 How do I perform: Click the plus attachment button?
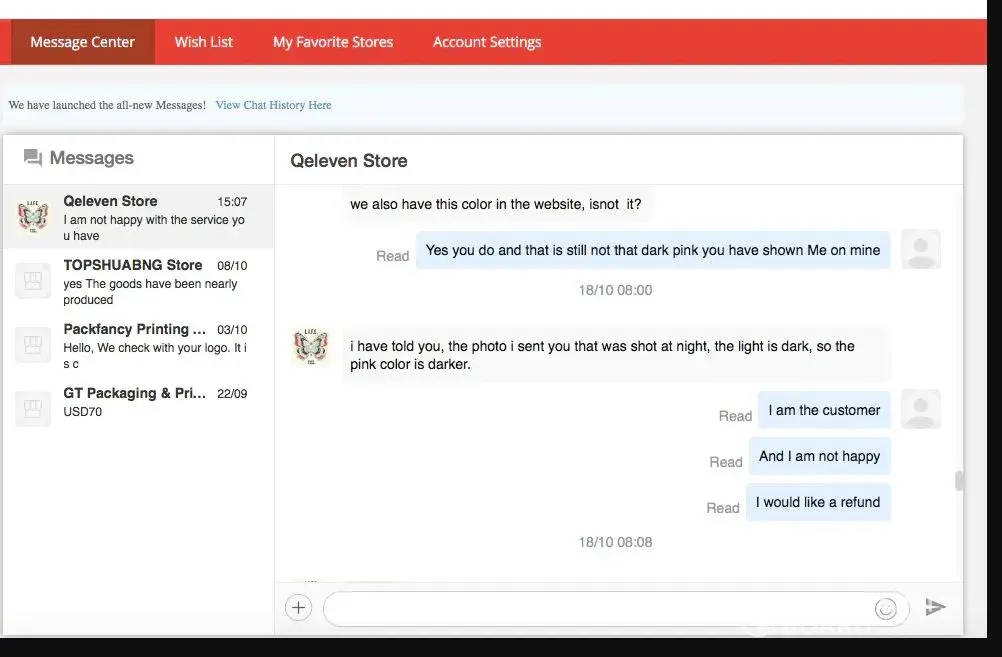pos(298,607)
